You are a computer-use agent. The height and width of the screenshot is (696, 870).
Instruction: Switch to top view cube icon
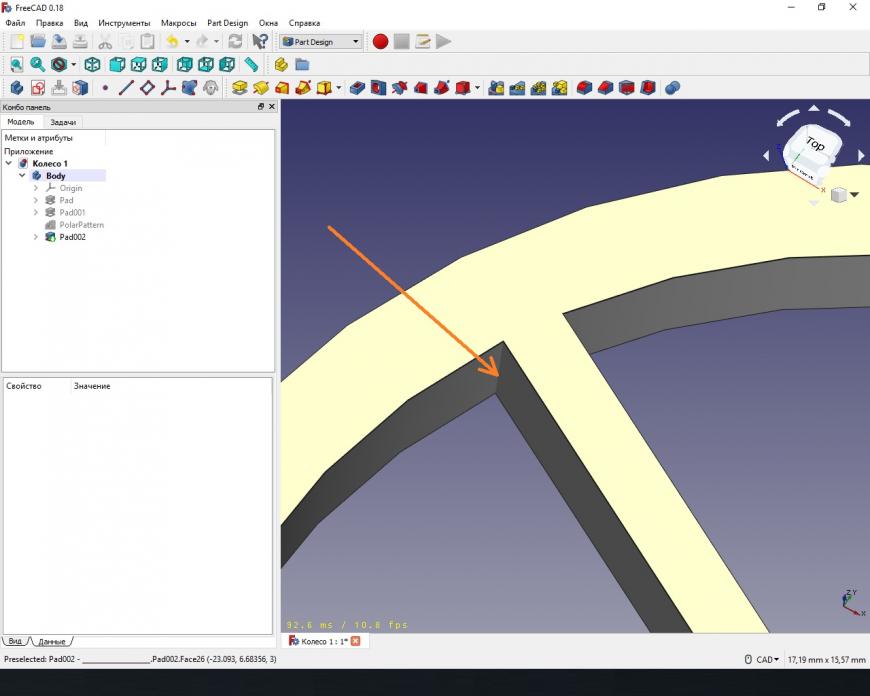[x=138, y=65]
